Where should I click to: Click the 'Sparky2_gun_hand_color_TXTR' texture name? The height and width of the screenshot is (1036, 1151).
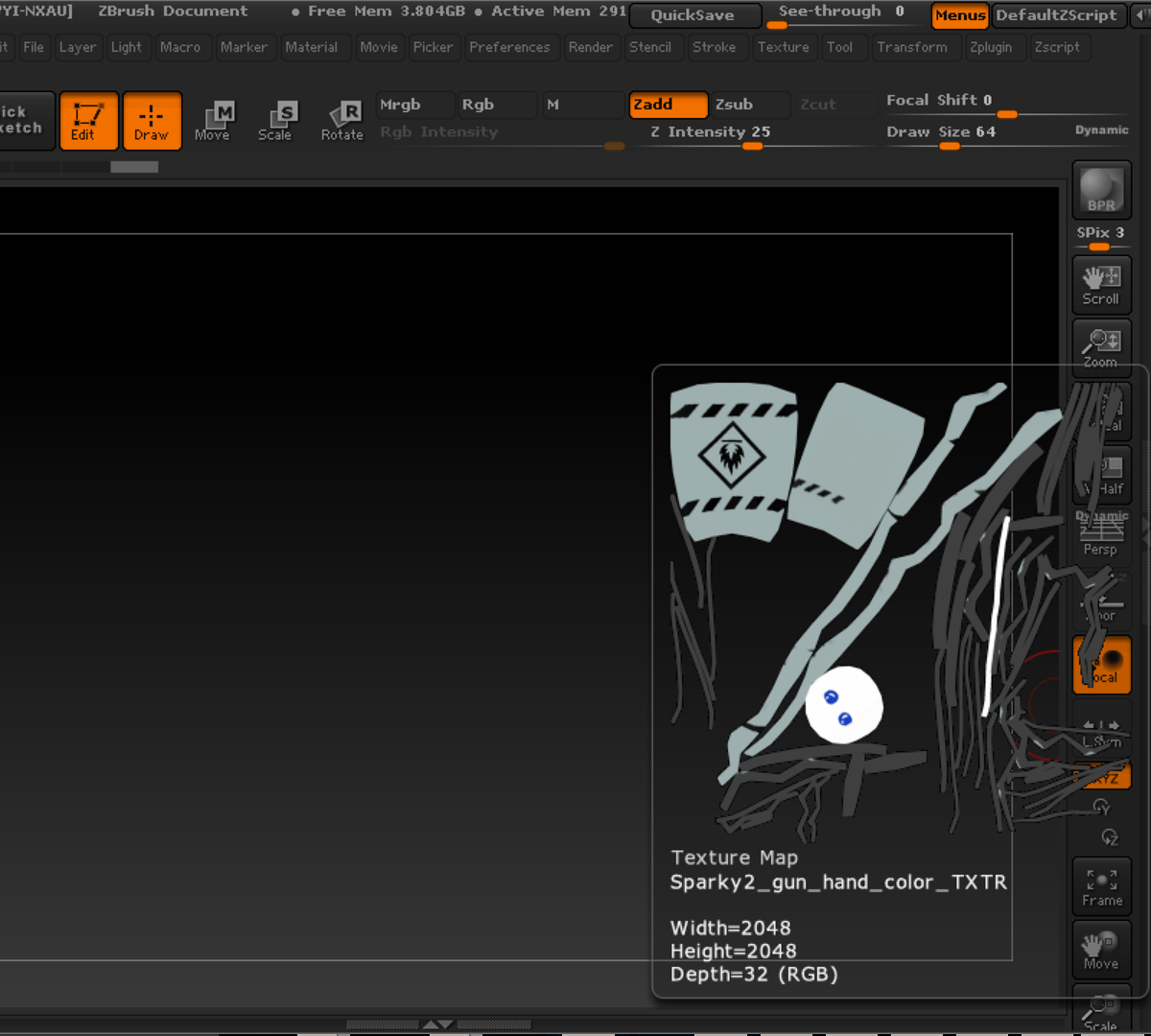coord(839,883)
